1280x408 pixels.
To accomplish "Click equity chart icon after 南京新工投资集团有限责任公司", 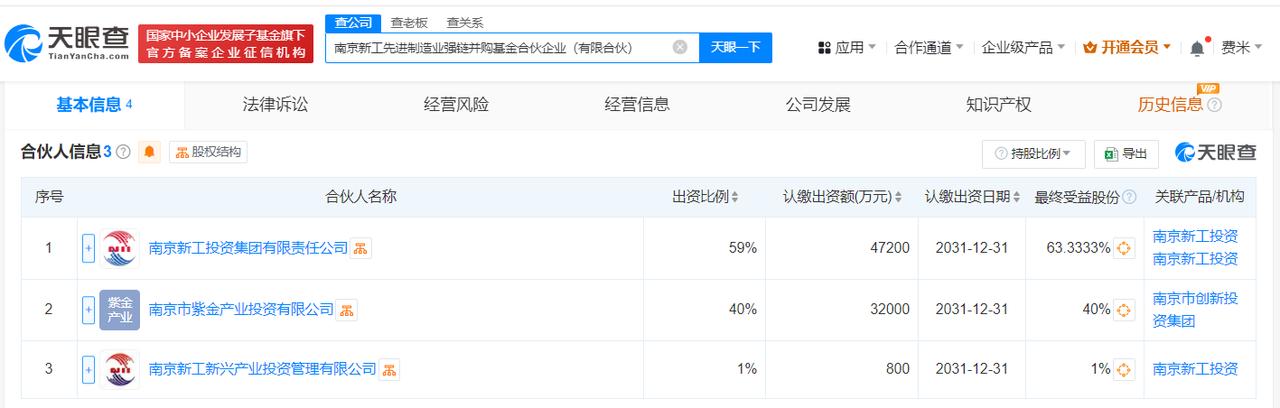I will coord(361,248).
